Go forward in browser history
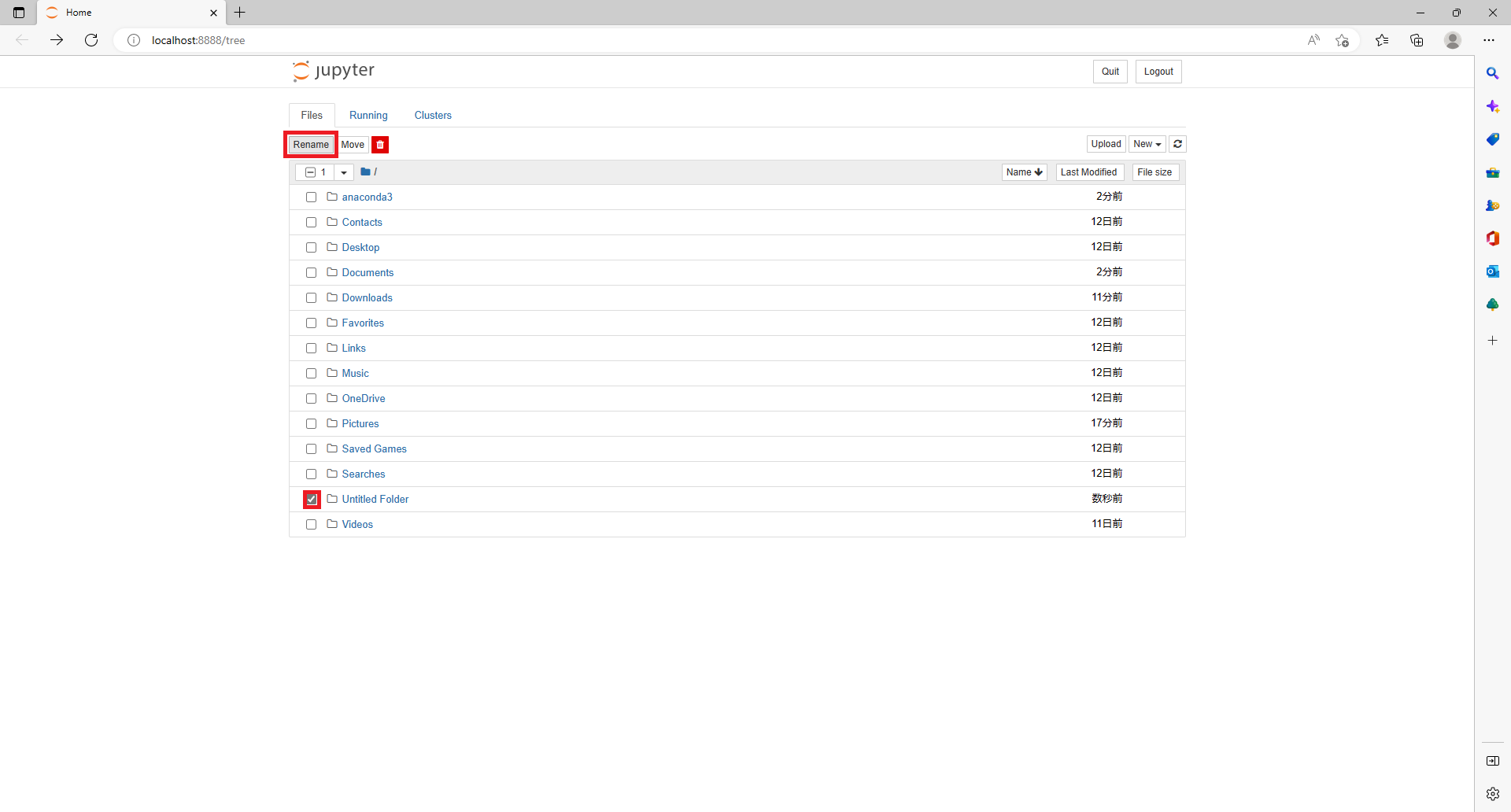Screen dimensions: 1511x812 [x=57, y=40]
